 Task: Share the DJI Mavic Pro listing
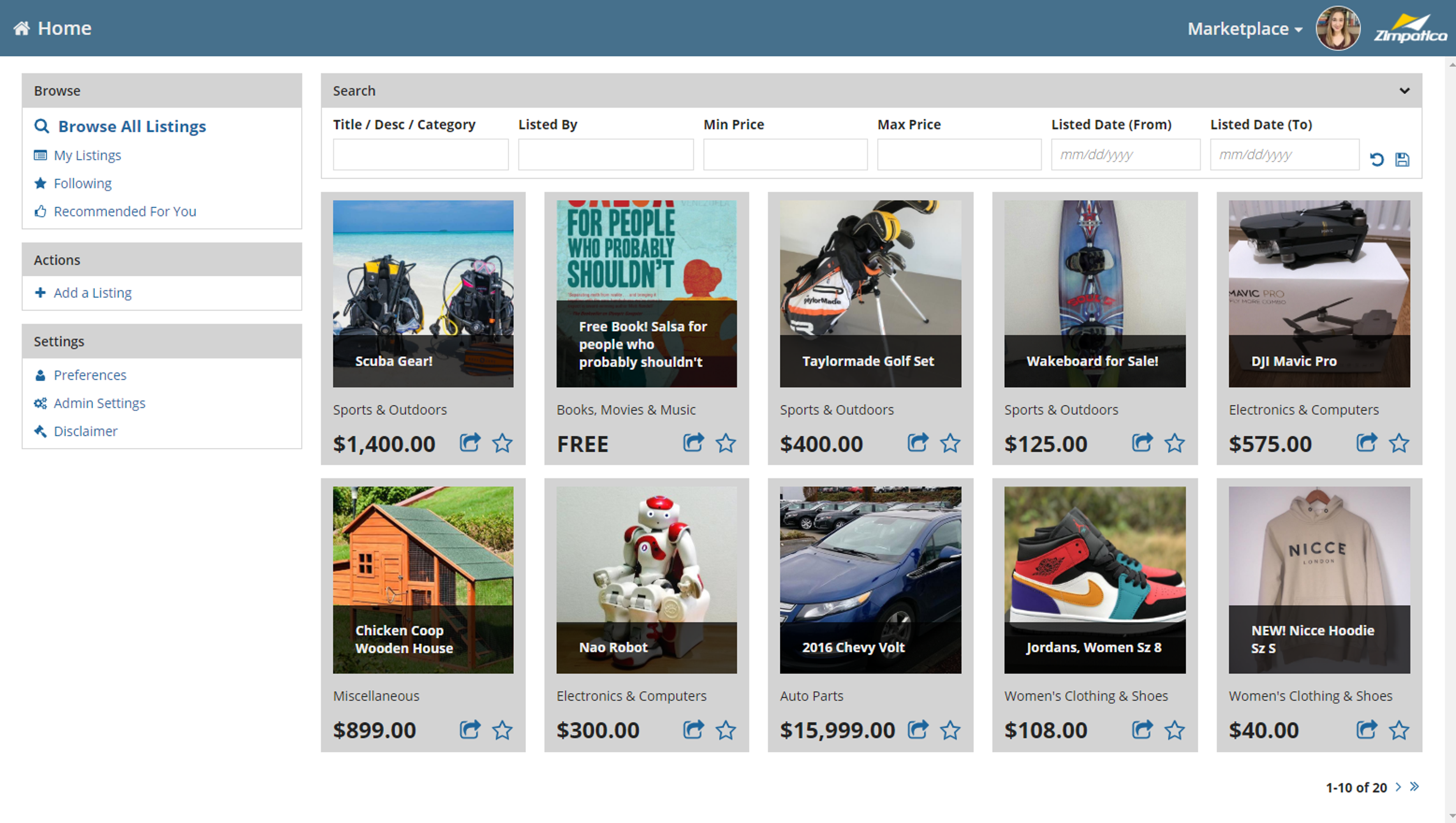(1367, 443)
